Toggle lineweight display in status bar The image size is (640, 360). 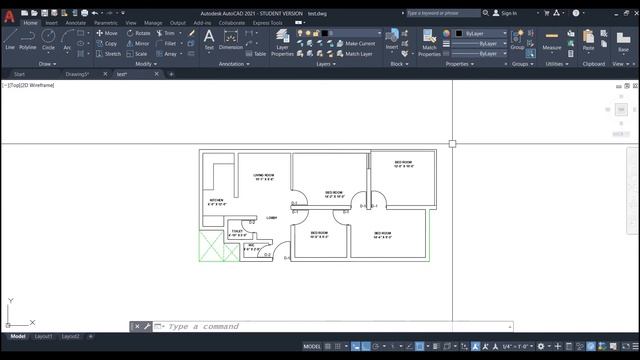[436, 347]
